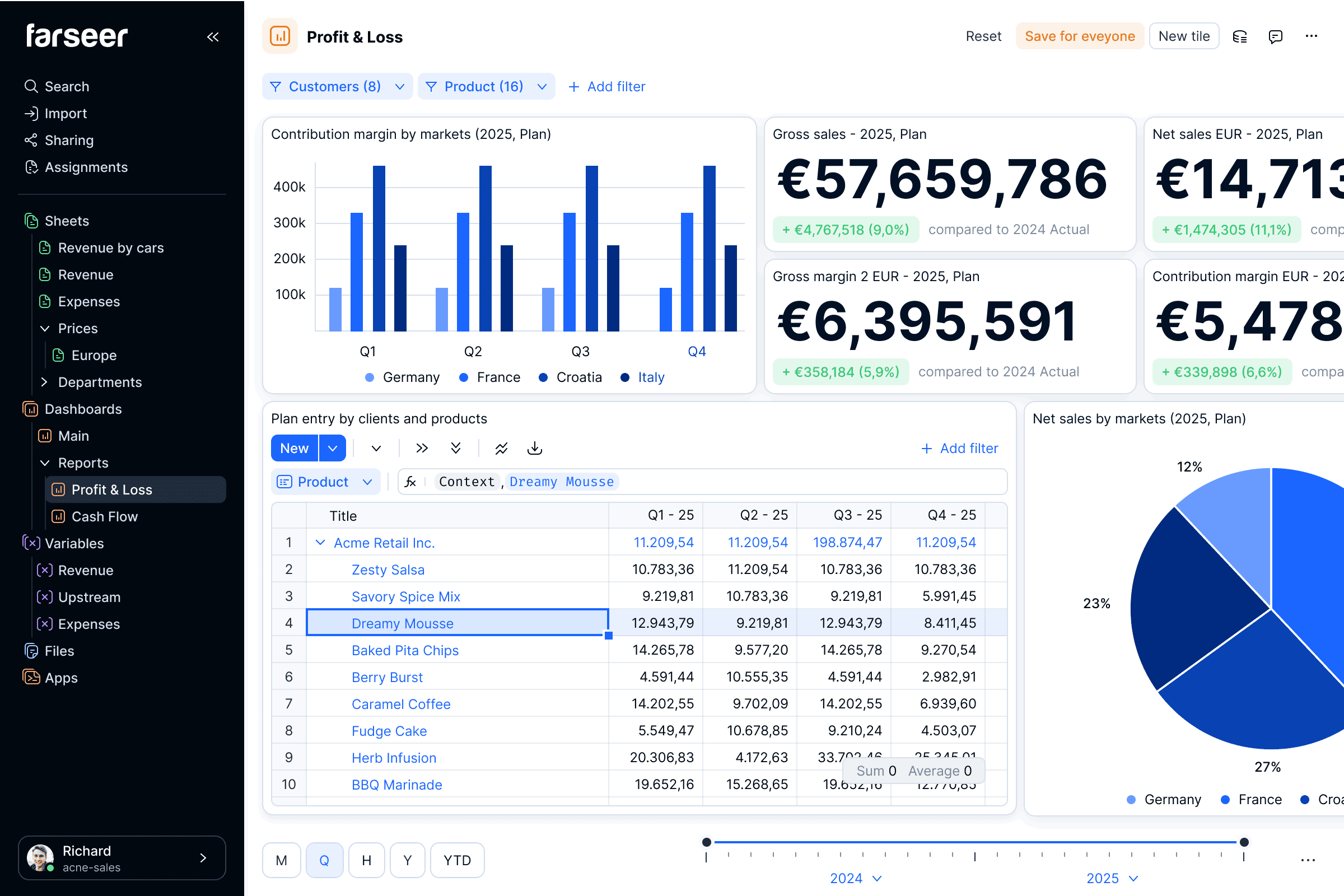Select the Profit & Loss report in sidebar
1344x896 pixels.
point(111,489)
